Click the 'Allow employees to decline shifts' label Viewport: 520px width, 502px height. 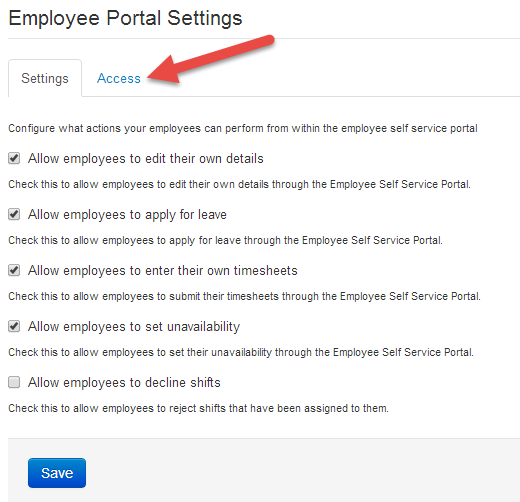click(x=124, y=383)
